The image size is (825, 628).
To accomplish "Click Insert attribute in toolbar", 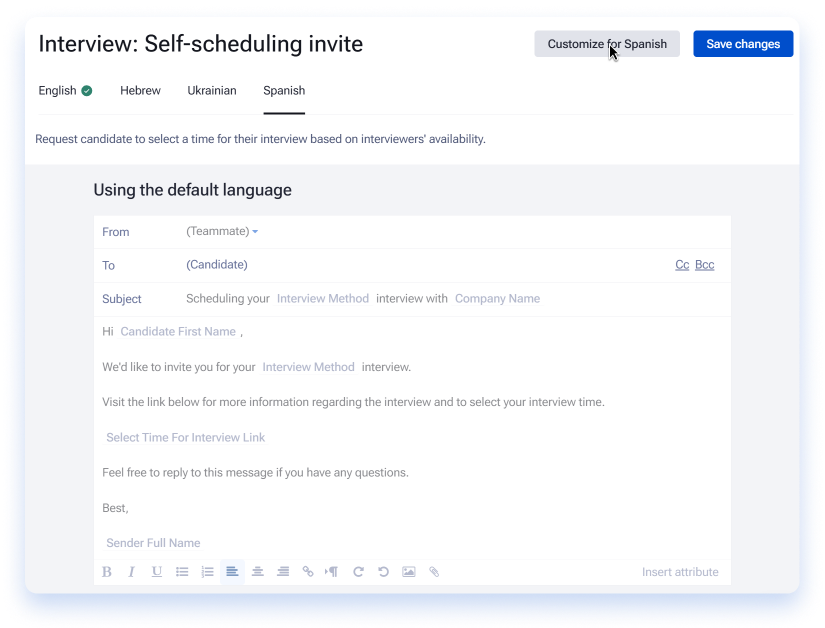I will click(680, 572).
